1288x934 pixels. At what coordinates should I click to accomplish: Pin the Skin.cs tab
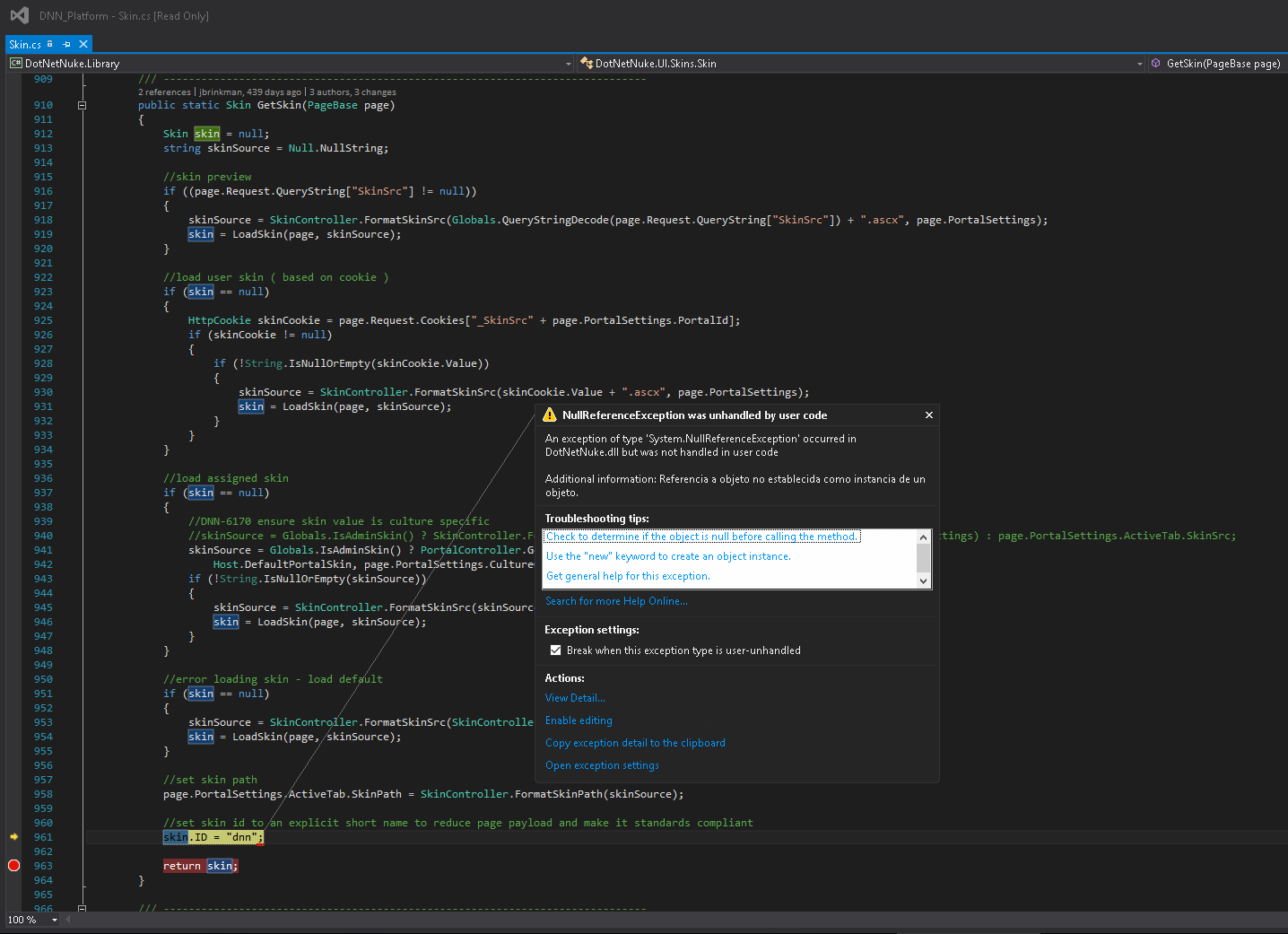coord(66,44)
